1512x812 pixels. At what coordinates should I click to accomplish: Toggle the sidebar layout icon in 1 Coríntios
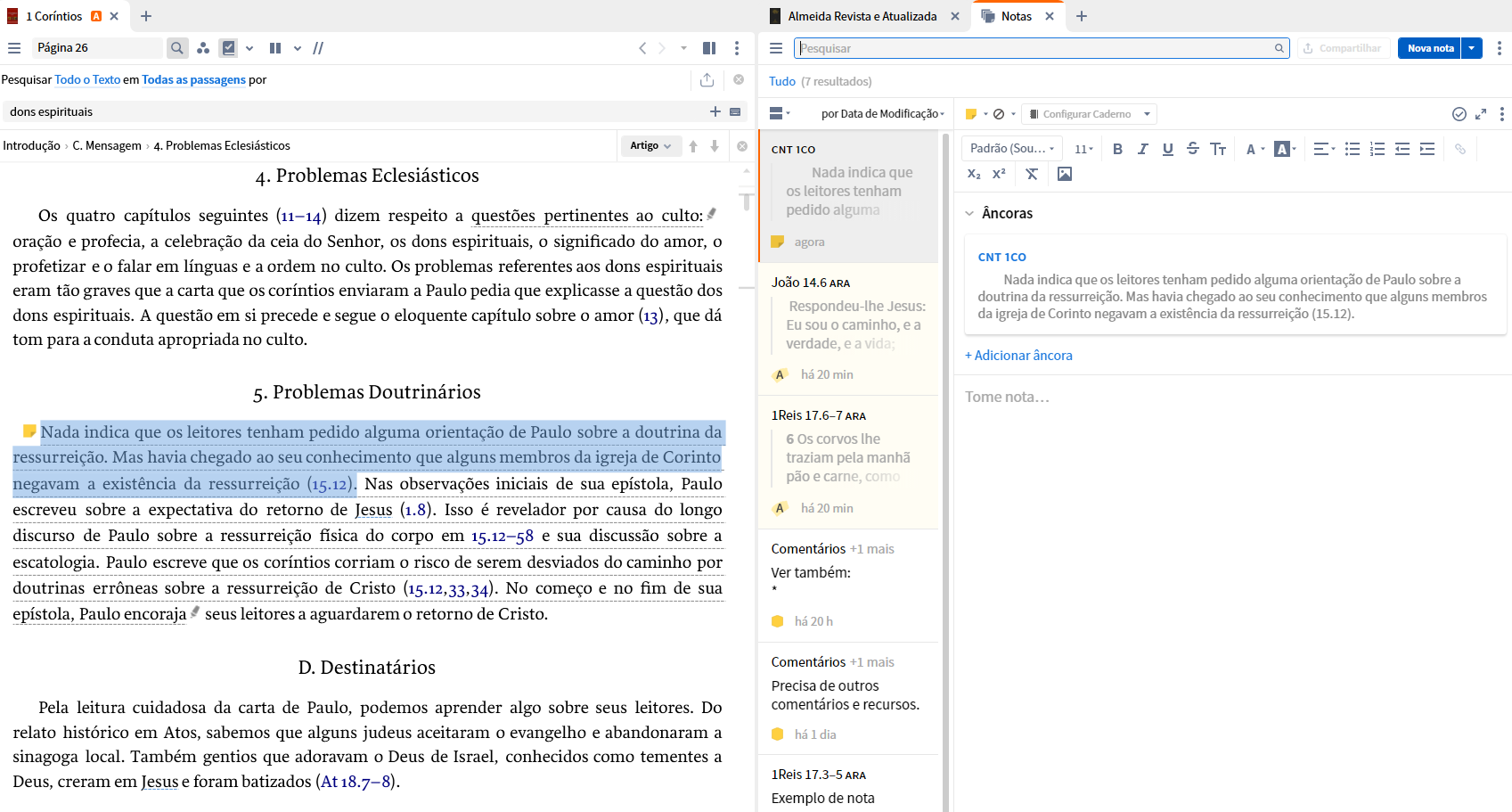click(709, 48)
